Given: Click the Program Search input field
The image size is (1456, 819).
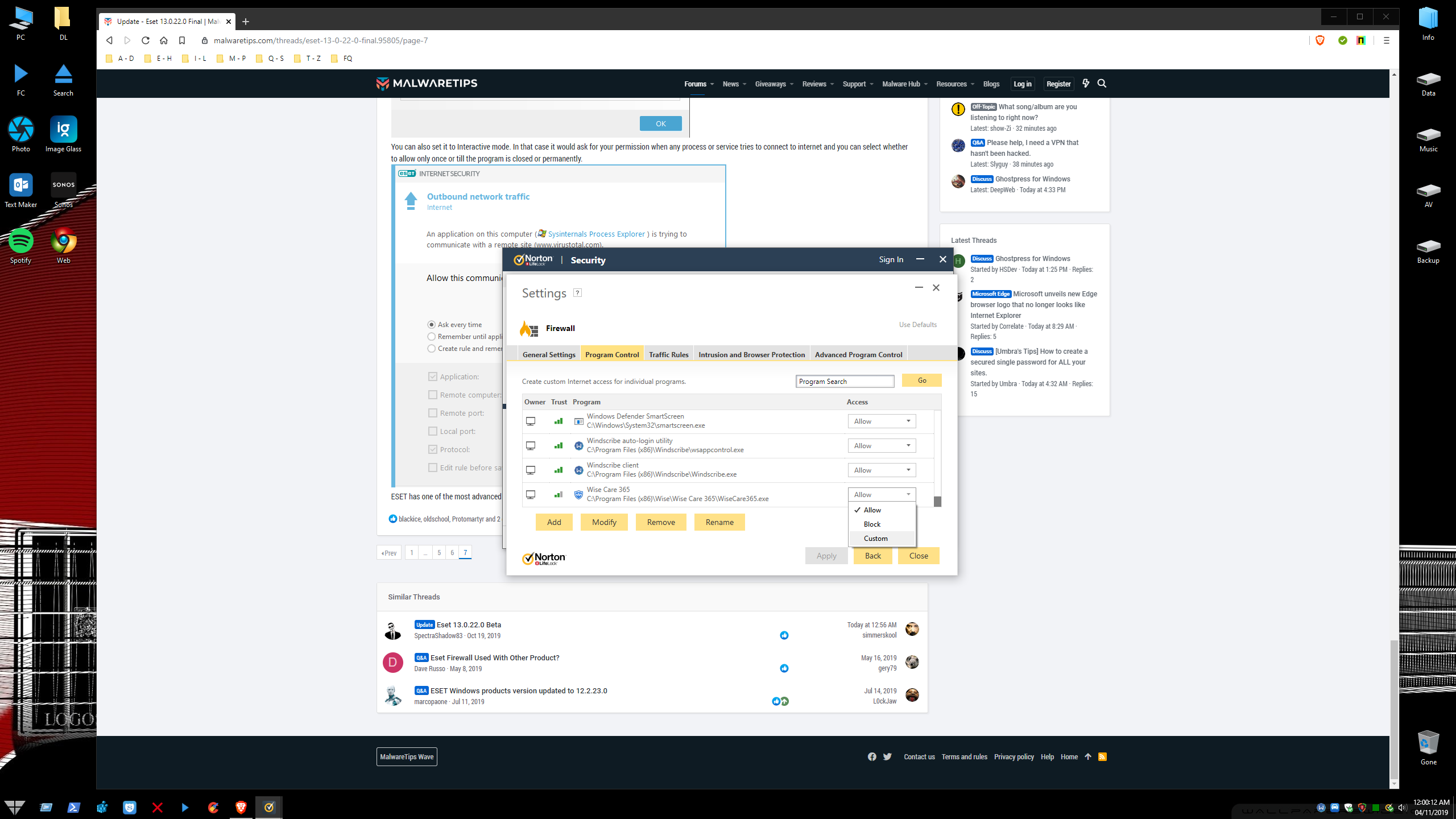Looking at the screenshot, I should click(845, 382).
